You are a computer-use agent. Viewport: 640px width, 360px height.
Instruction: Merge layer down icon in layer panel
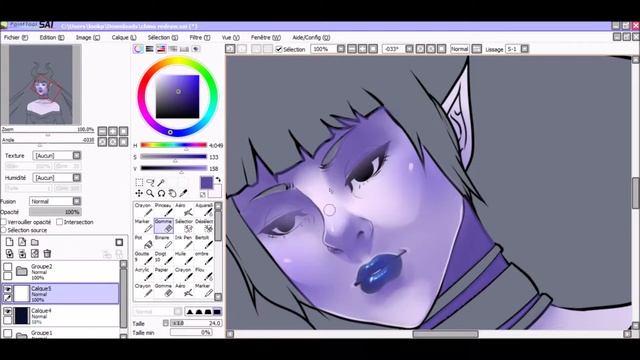click(x=22, y=253)
